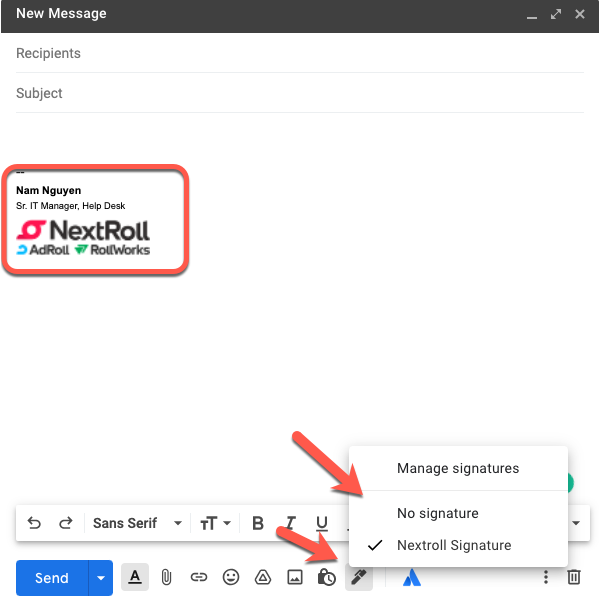Image resolution: width=603 pixels, height=613 pixels.
Task: Click the name Nam Nguyen in signature
Action: click(48, 190)
